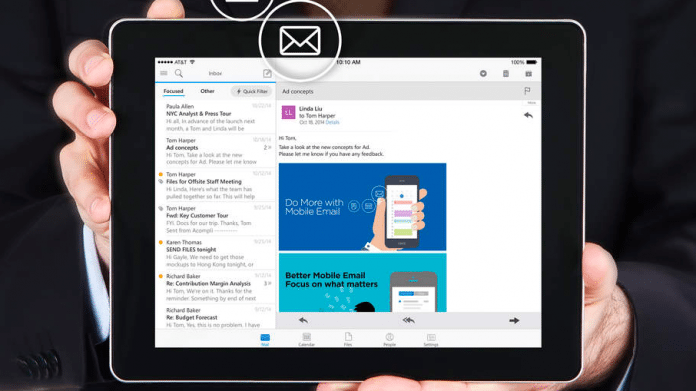Open the Files tab
Viewport: 696px width, 391px height.
(348, 340)
